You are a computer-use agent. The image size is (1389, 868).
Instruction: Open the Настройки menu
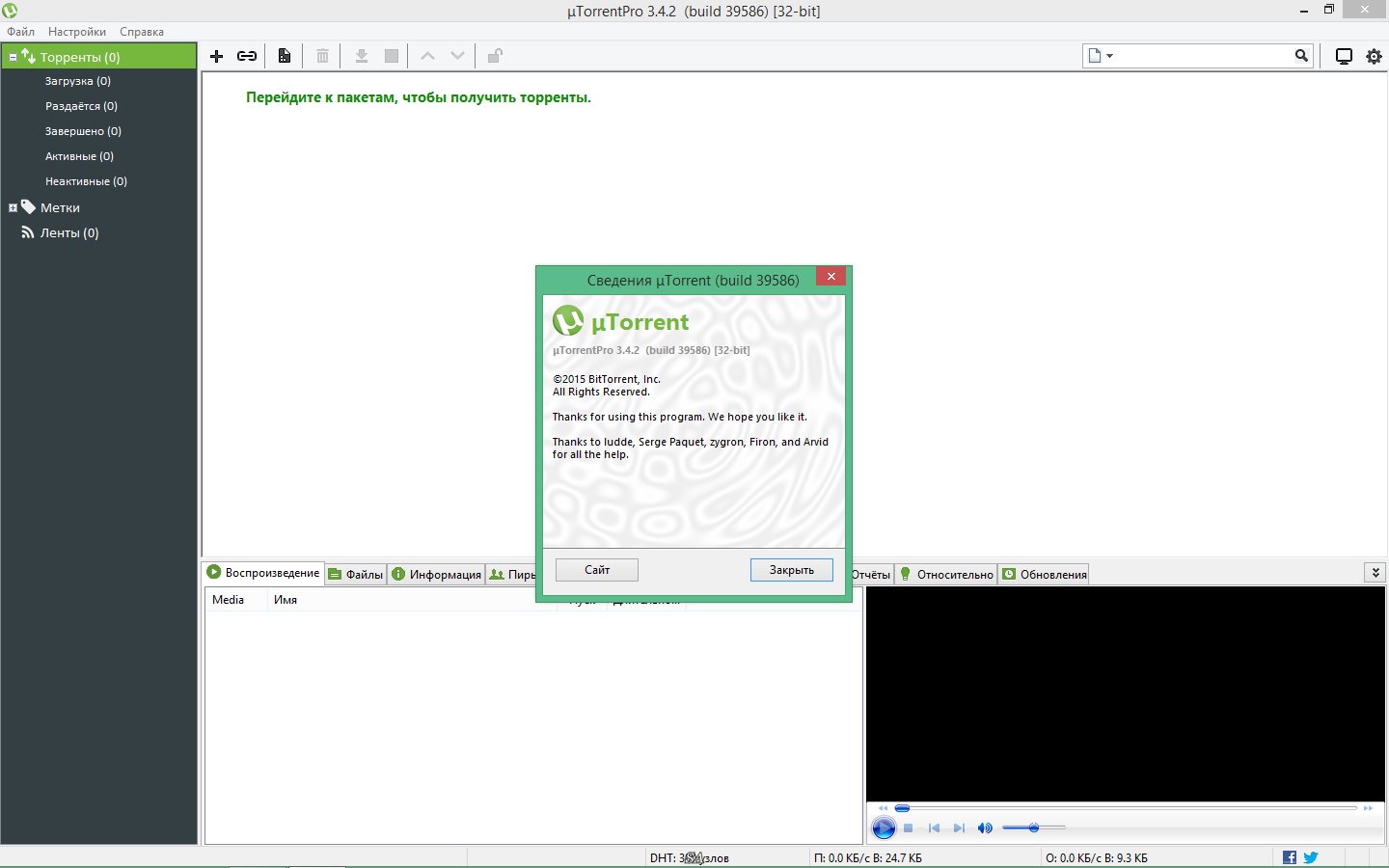click(77, 32)
